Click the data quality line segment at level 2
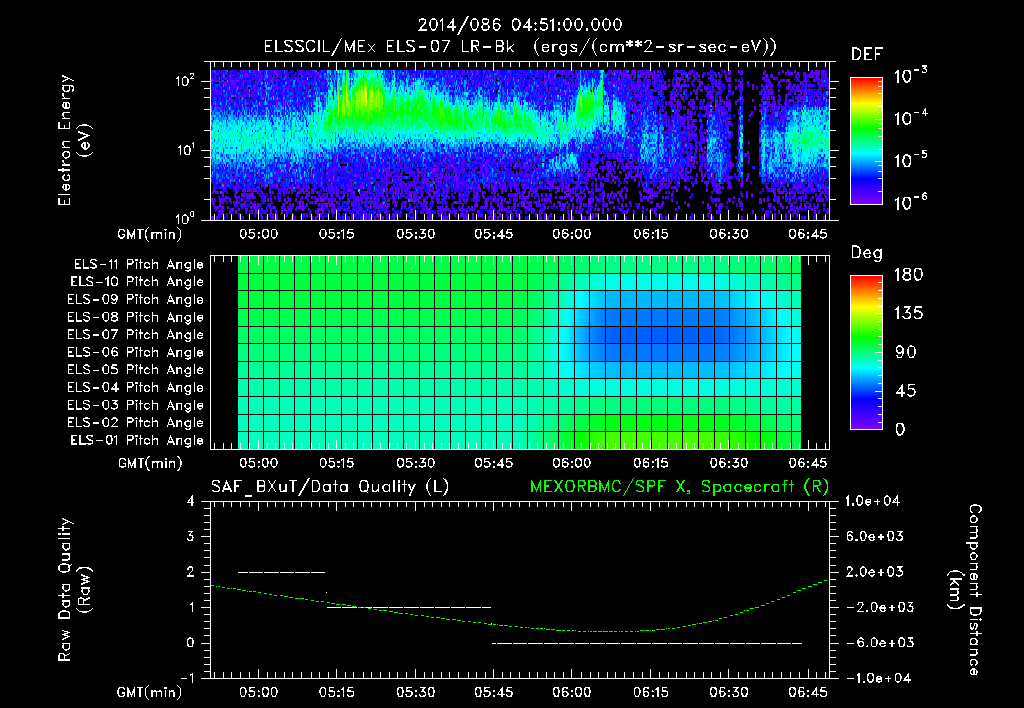Image resolution: width=1024 pixels, height=708 pixels. (x=281, y=572)
